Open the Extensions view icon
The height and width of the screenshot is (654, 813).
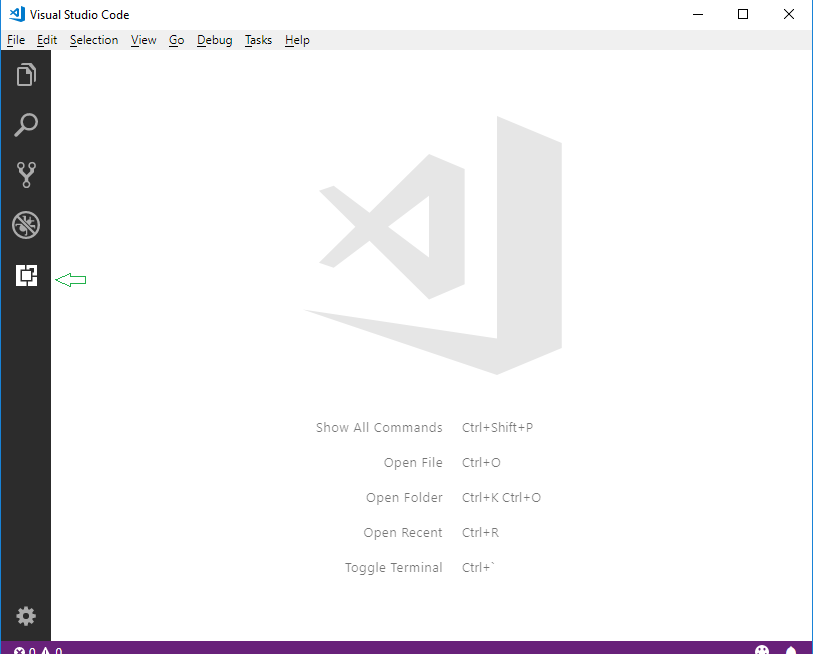point(26,275)
